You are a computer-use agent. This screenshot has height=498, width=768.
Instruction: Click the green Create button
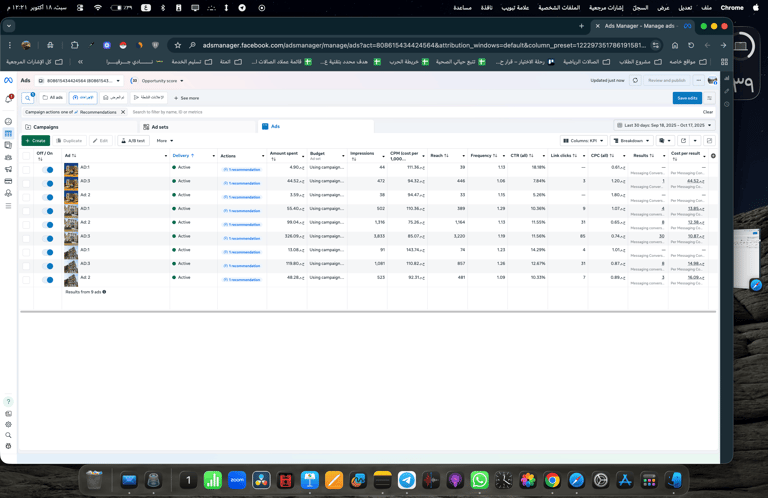pyautogui.click(x=35, y=141)
